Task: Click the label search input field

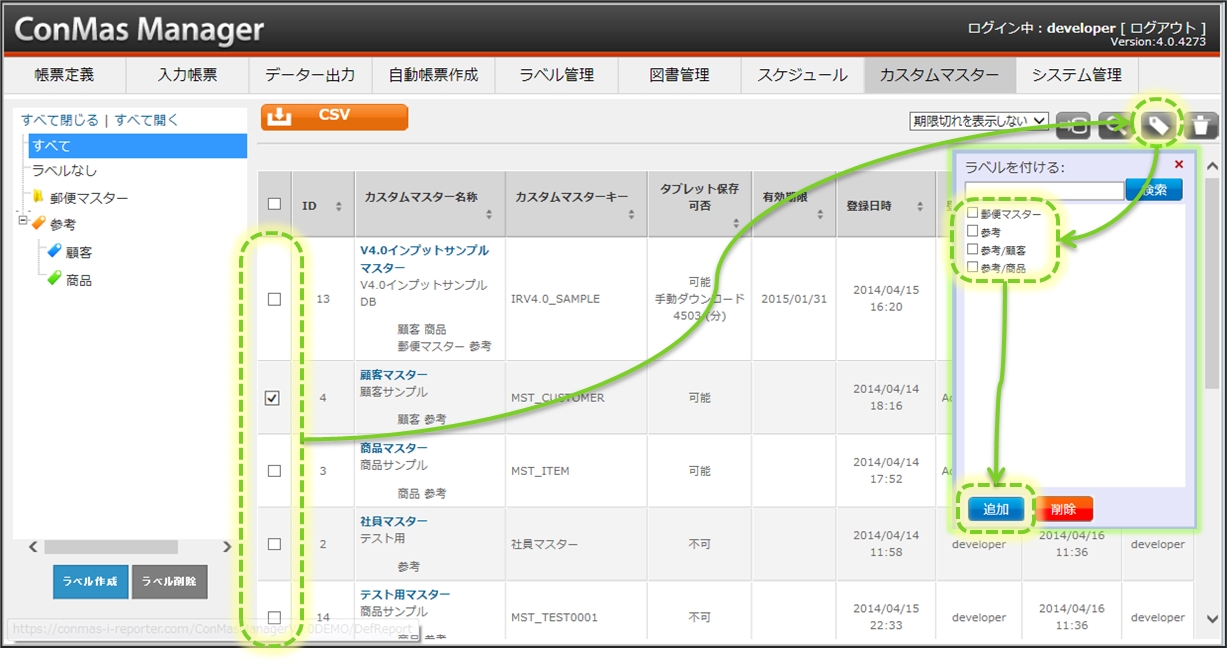Action: (1043, 190)
